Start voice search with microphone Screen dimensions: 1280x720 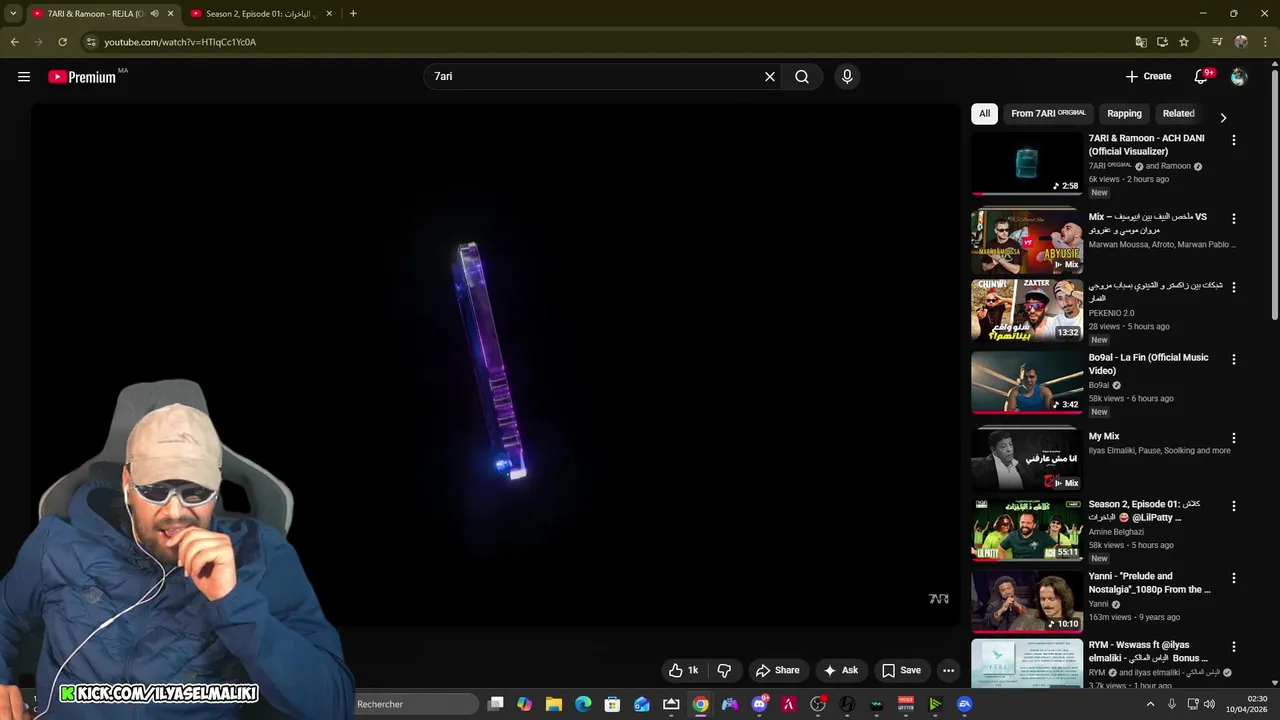[x=847, y=77]
